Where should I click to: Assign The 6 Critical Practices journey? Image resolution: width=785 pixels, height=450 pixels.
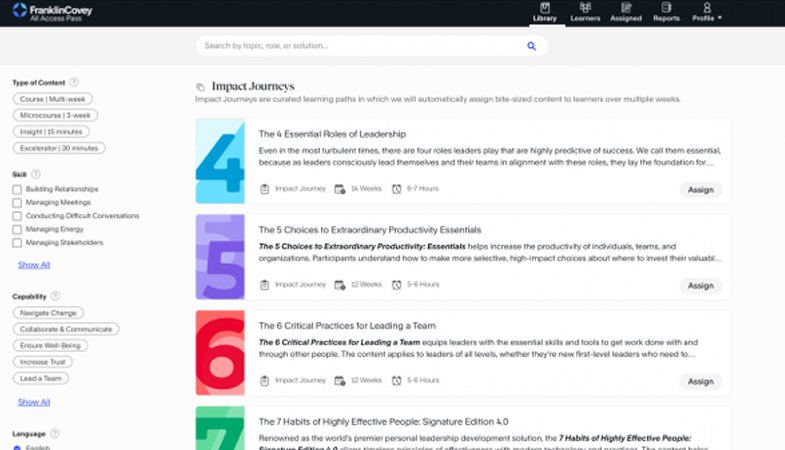point(700,381)
